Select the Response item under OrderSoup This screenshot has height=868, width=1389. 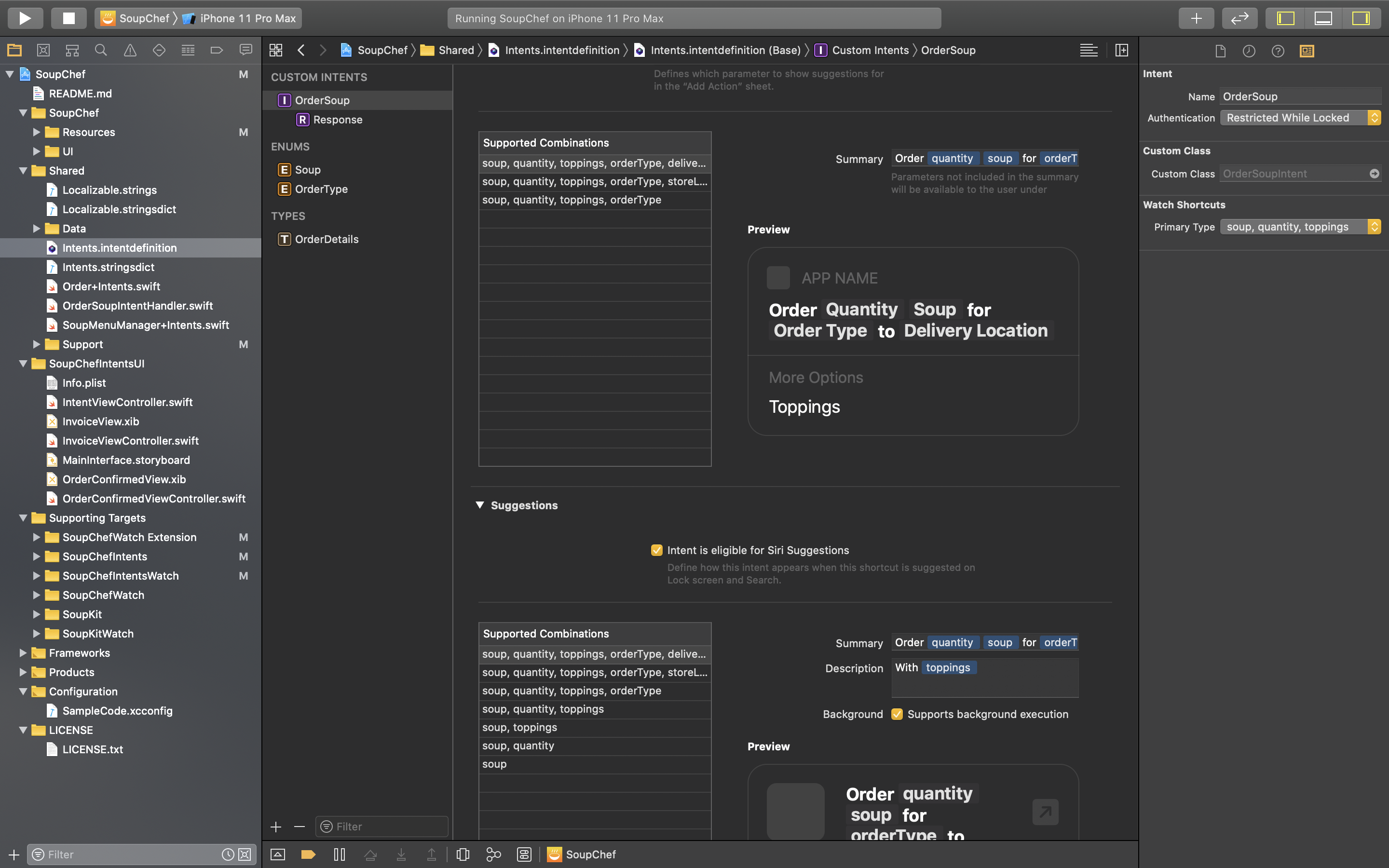(x=338, y=120)
